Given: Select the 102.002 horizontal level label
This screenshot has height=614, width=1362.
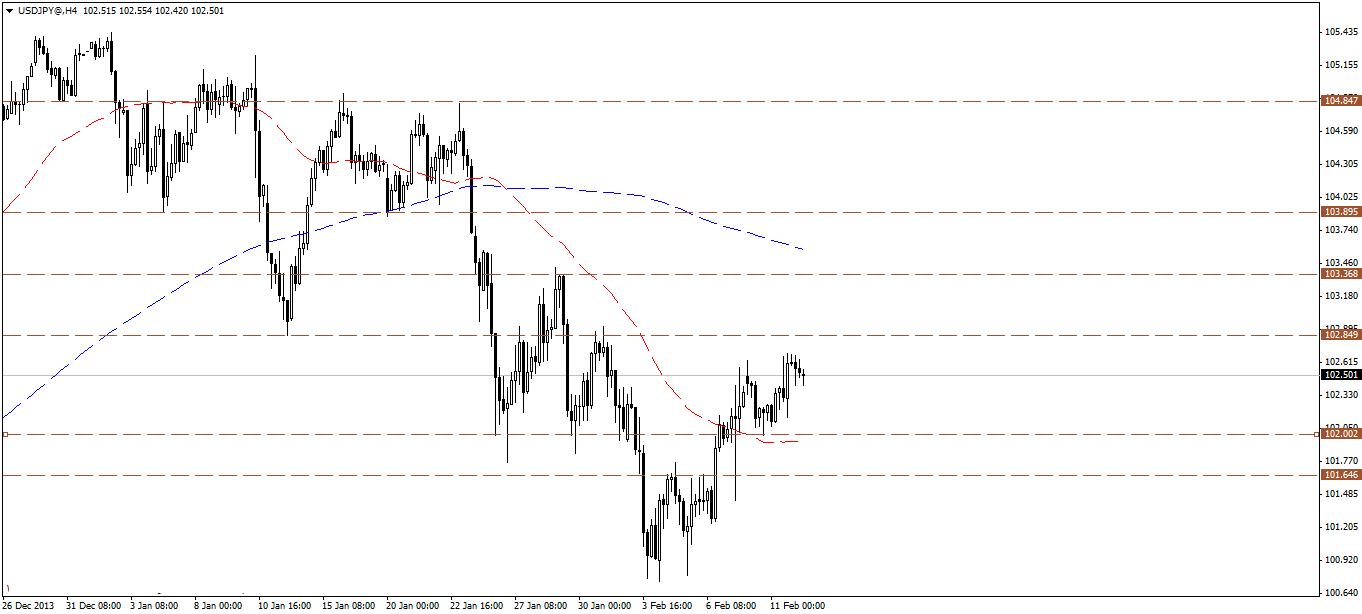Looking at the screenshot, I should (1340, 434).
